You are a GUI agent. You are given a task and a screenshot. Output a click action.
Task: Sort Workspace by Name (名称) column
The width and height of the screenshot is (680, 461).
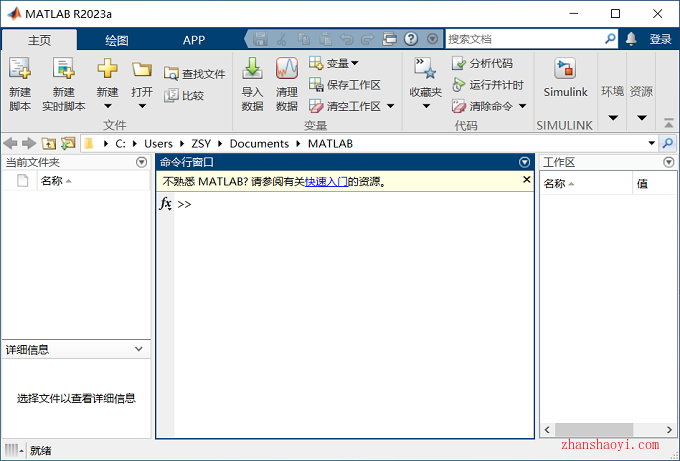pyautogui.click(x=585, y=183)
